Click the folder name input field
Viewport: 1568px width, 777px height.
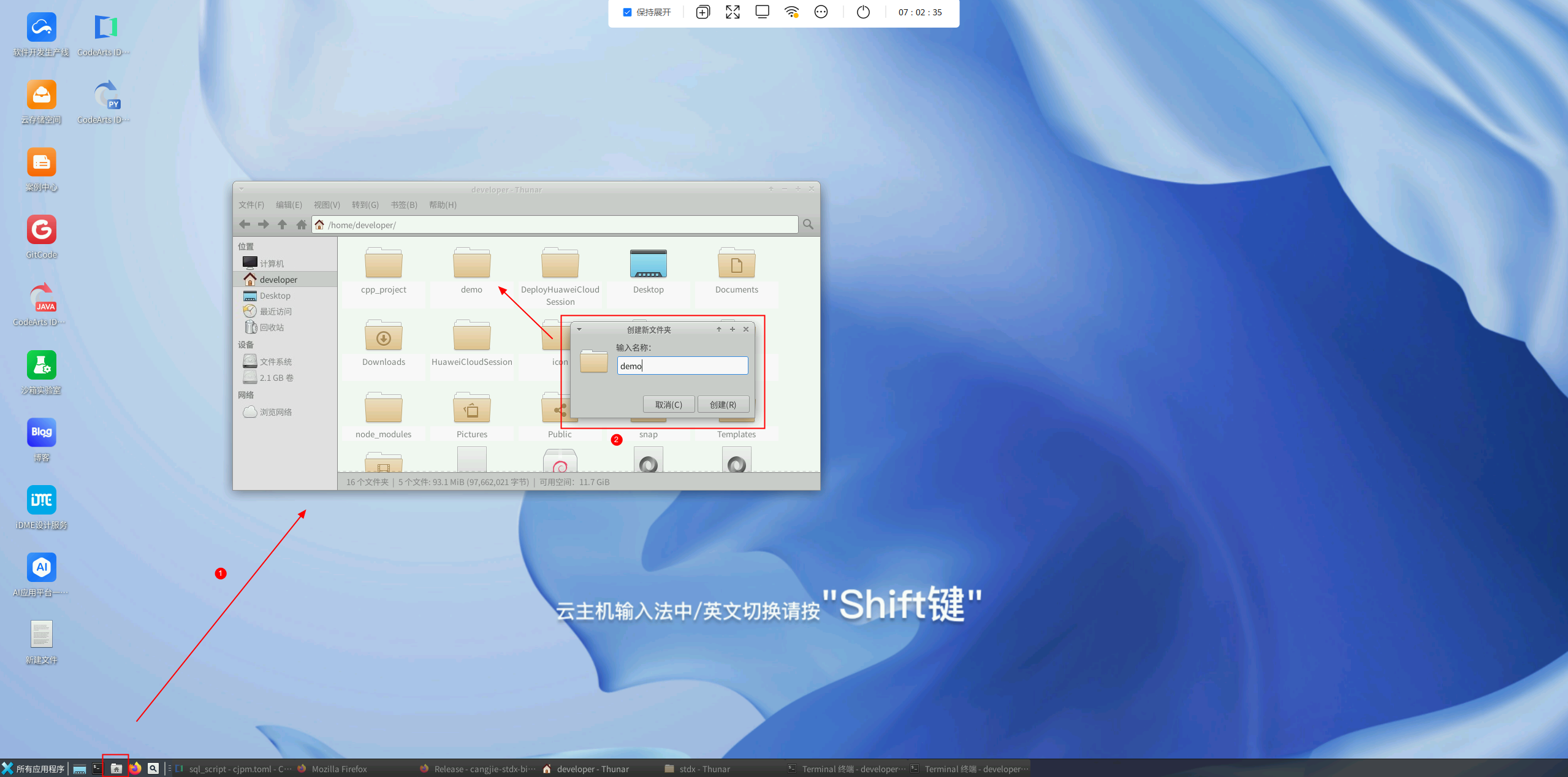point(682,366)
